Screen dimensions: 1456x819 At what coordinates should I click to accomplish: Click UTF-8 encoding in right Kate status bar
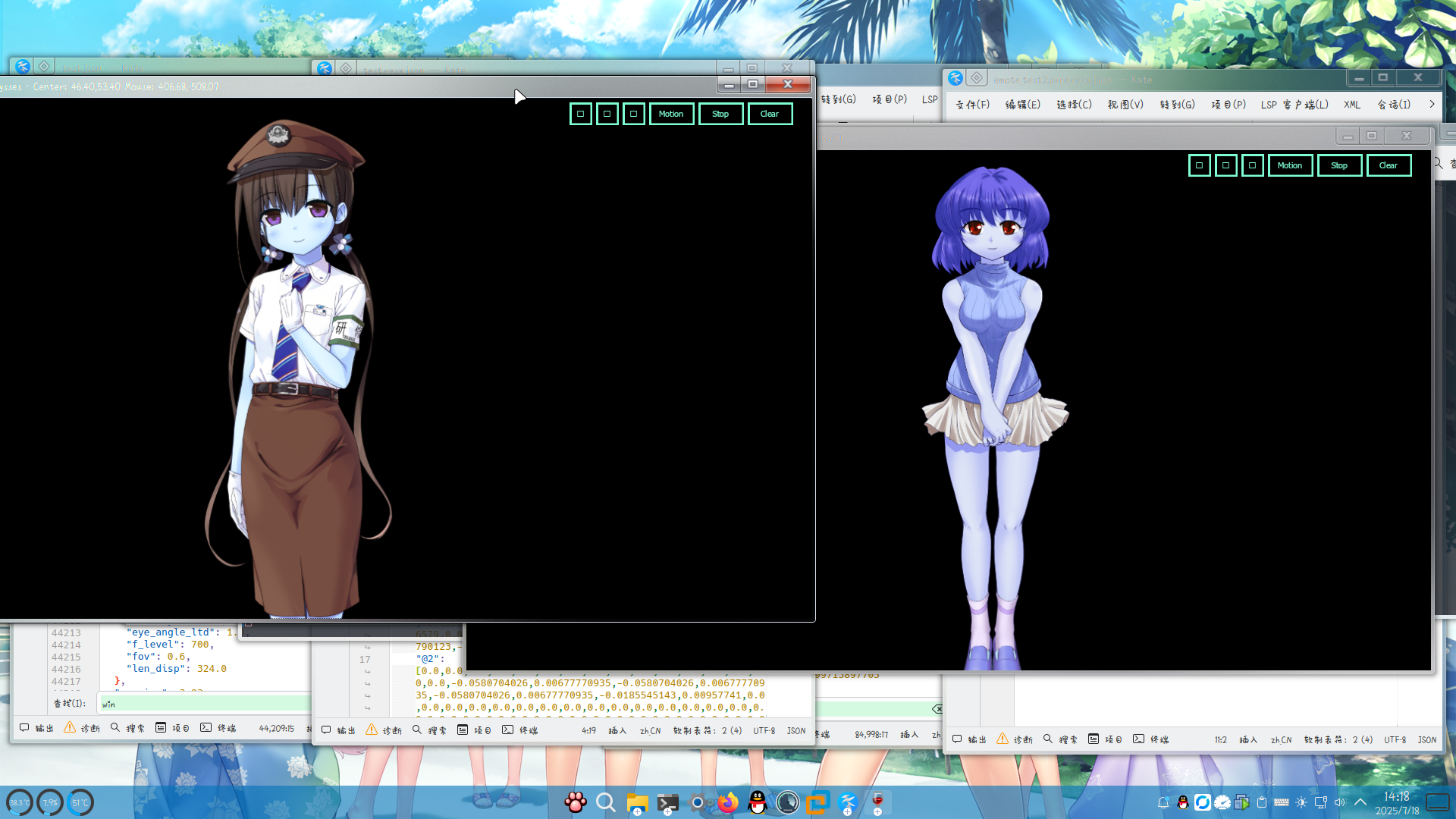coord(1395,740)
